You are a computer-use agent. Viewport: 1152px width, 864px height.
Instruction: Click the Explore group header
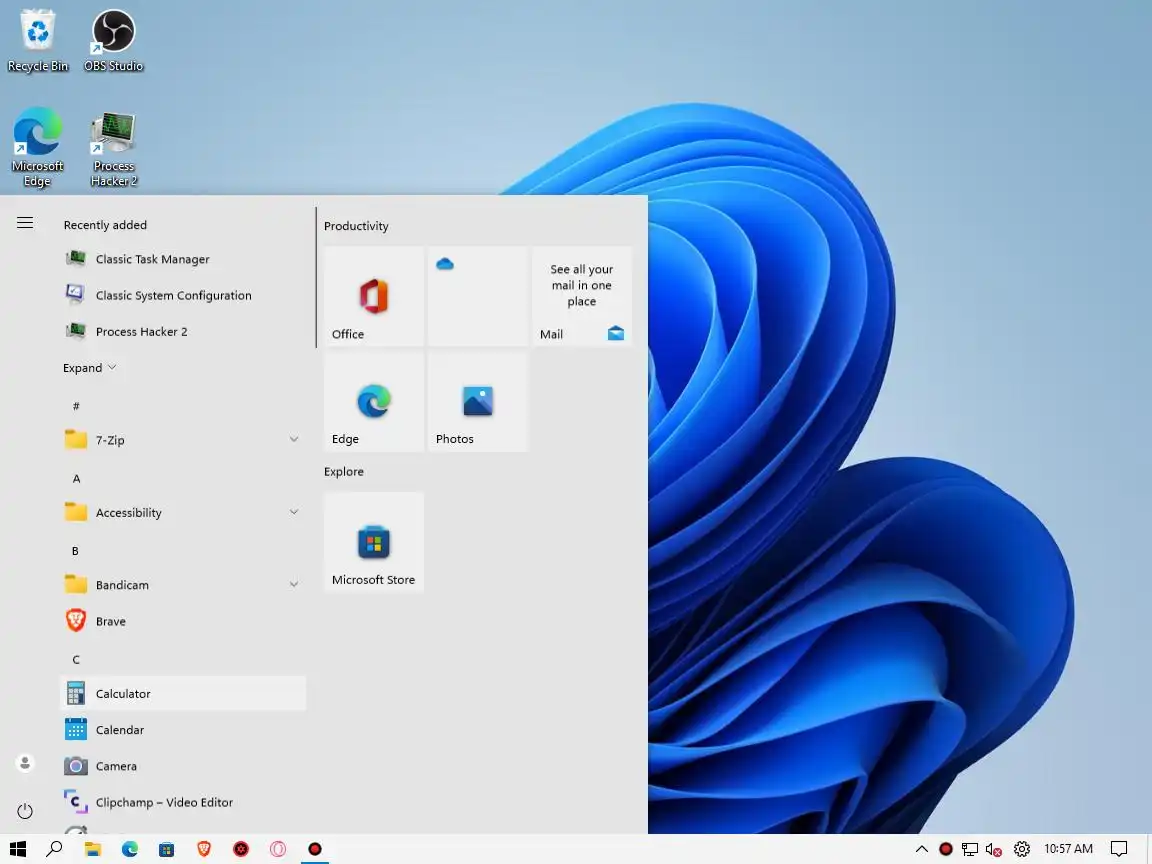(x=344, y=472)
